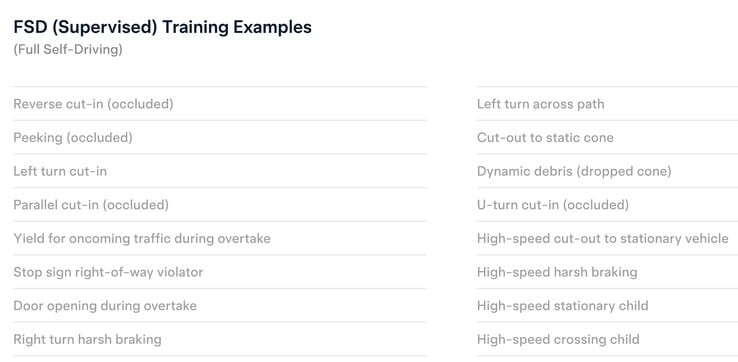
Task: Select the U-turn cut-in (occluded) row
Action: tap(607, 205)
